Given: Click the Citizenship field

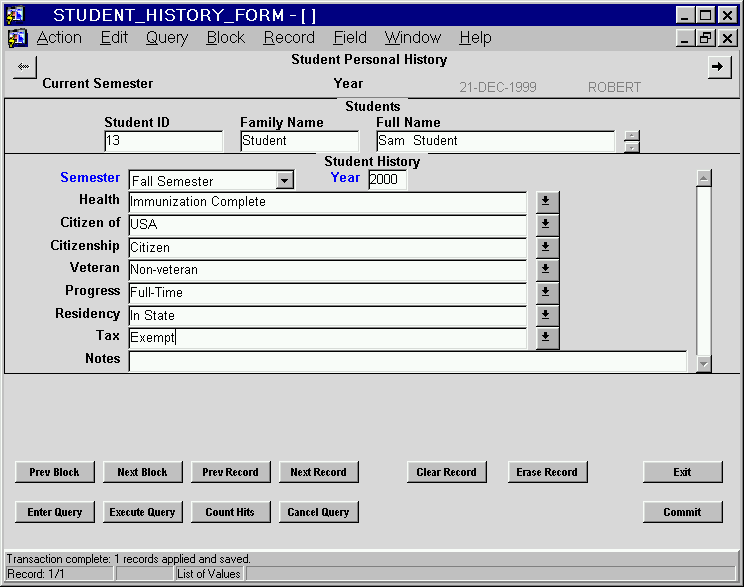Looking at the screenshot, I should tap(327, 248).
